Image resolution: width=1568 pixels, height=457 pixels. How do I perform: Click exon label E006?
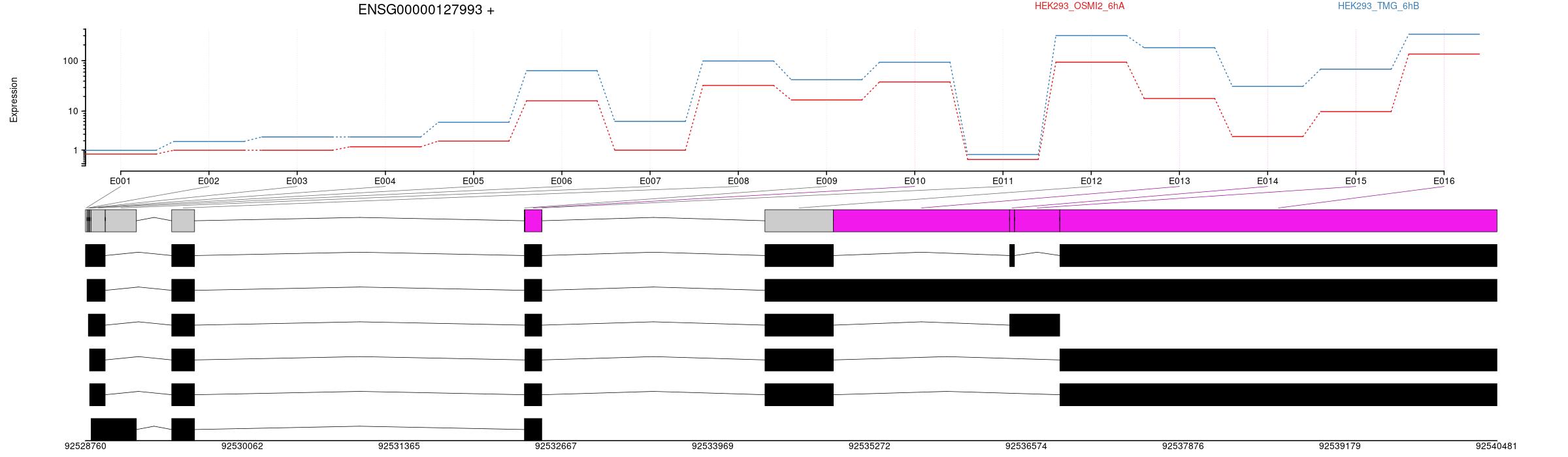[561, 181]
